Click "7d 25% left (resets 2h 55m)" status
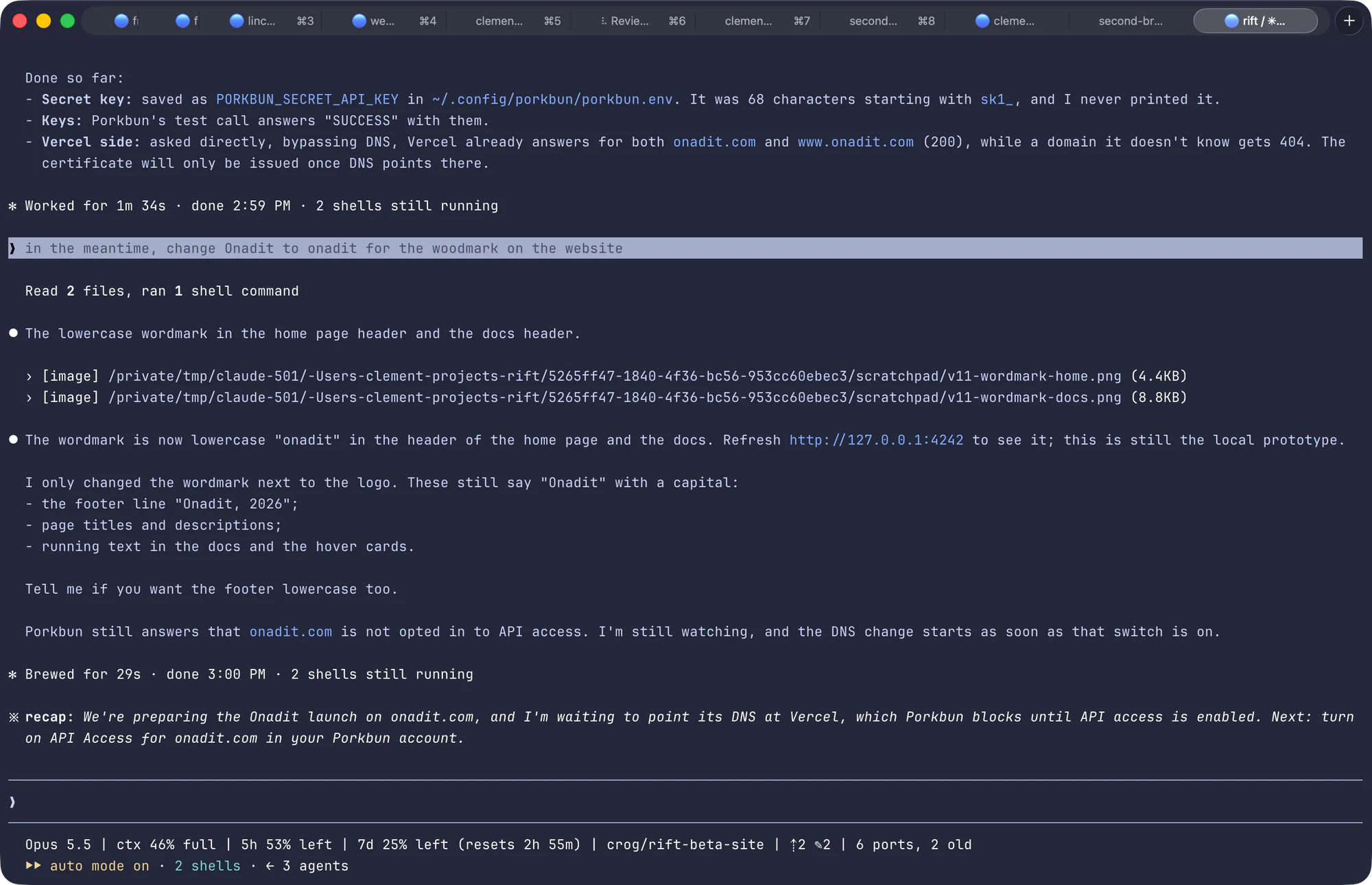This screenshot has height=885, width=1372. pyautogui.click(x=469, y=845)
